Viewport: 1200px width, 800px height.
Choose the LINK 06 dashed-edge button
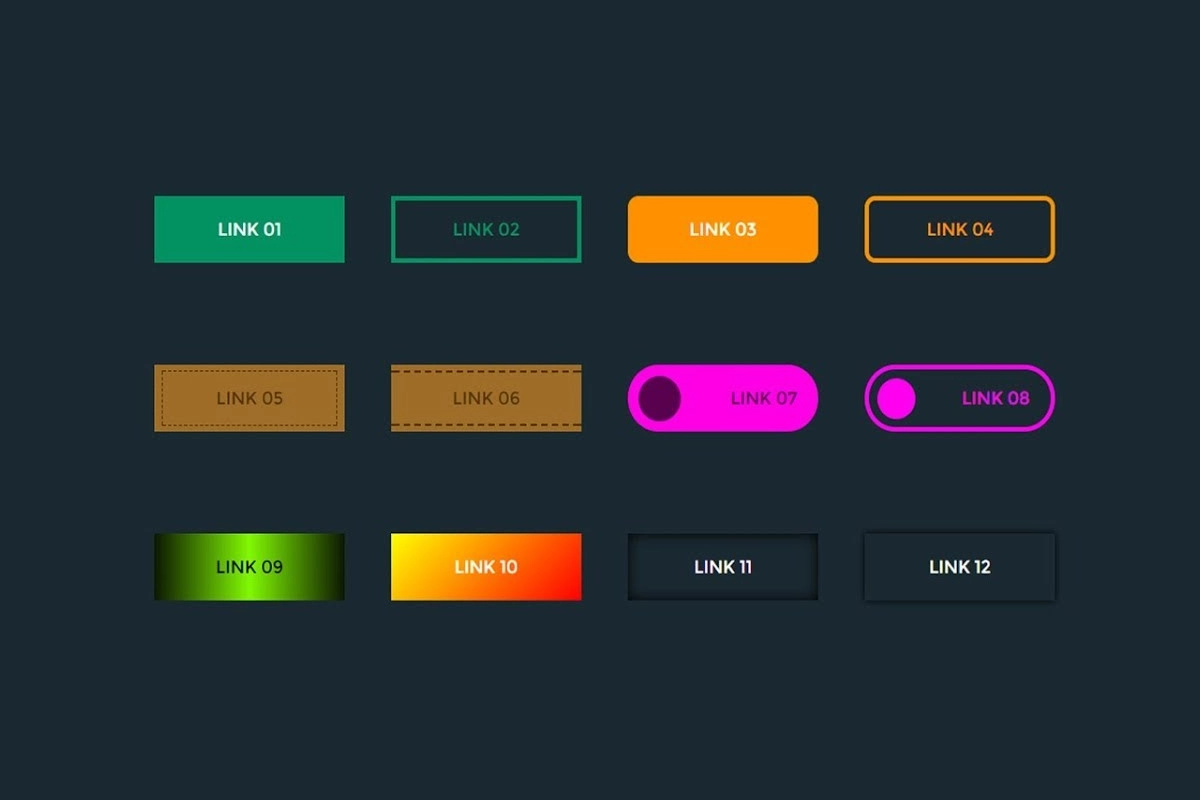[486, 398]
